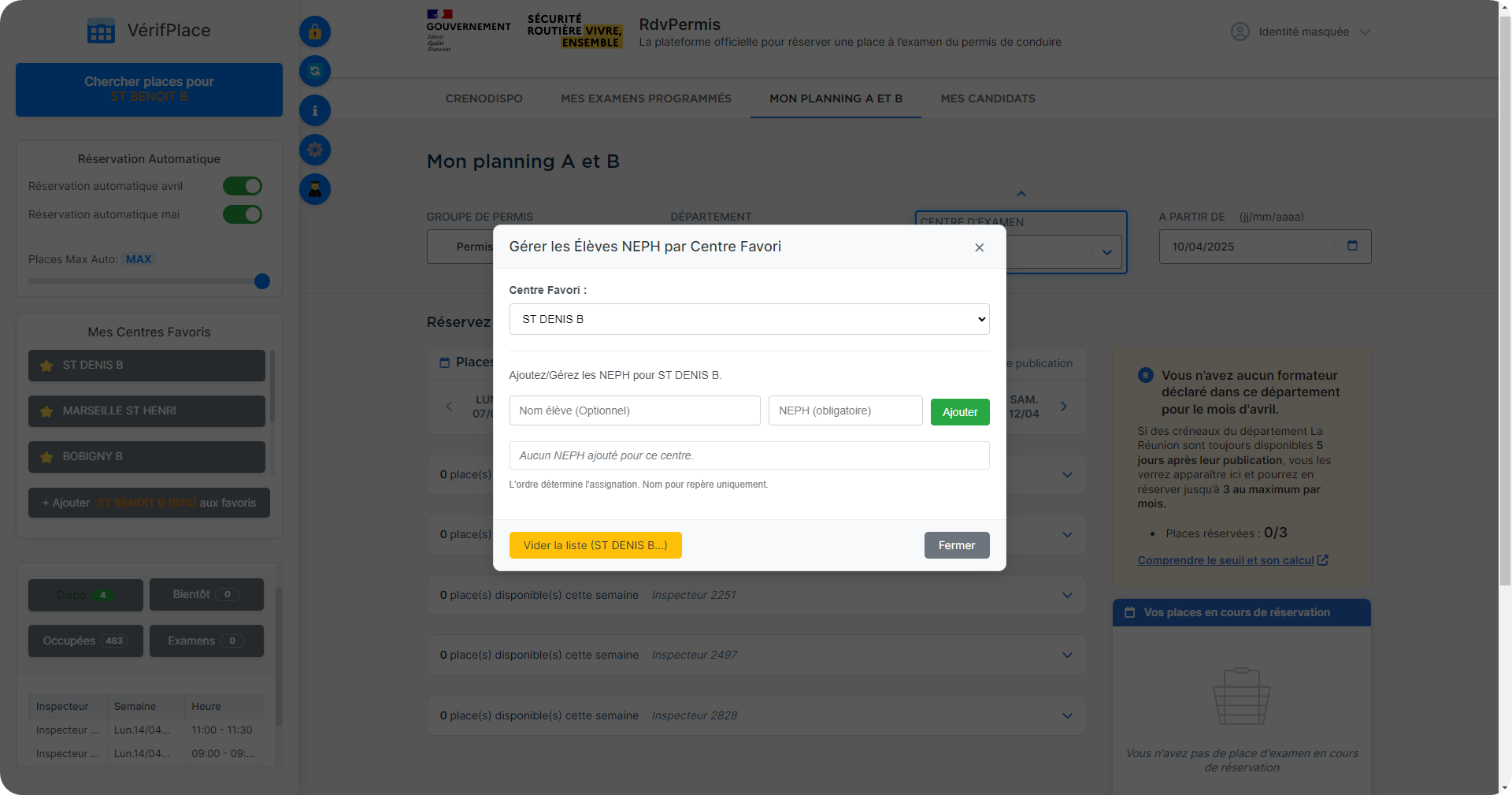Click the user profile avatar icon
This screenshot has height=795, width=1512.
pos(1240,32)
